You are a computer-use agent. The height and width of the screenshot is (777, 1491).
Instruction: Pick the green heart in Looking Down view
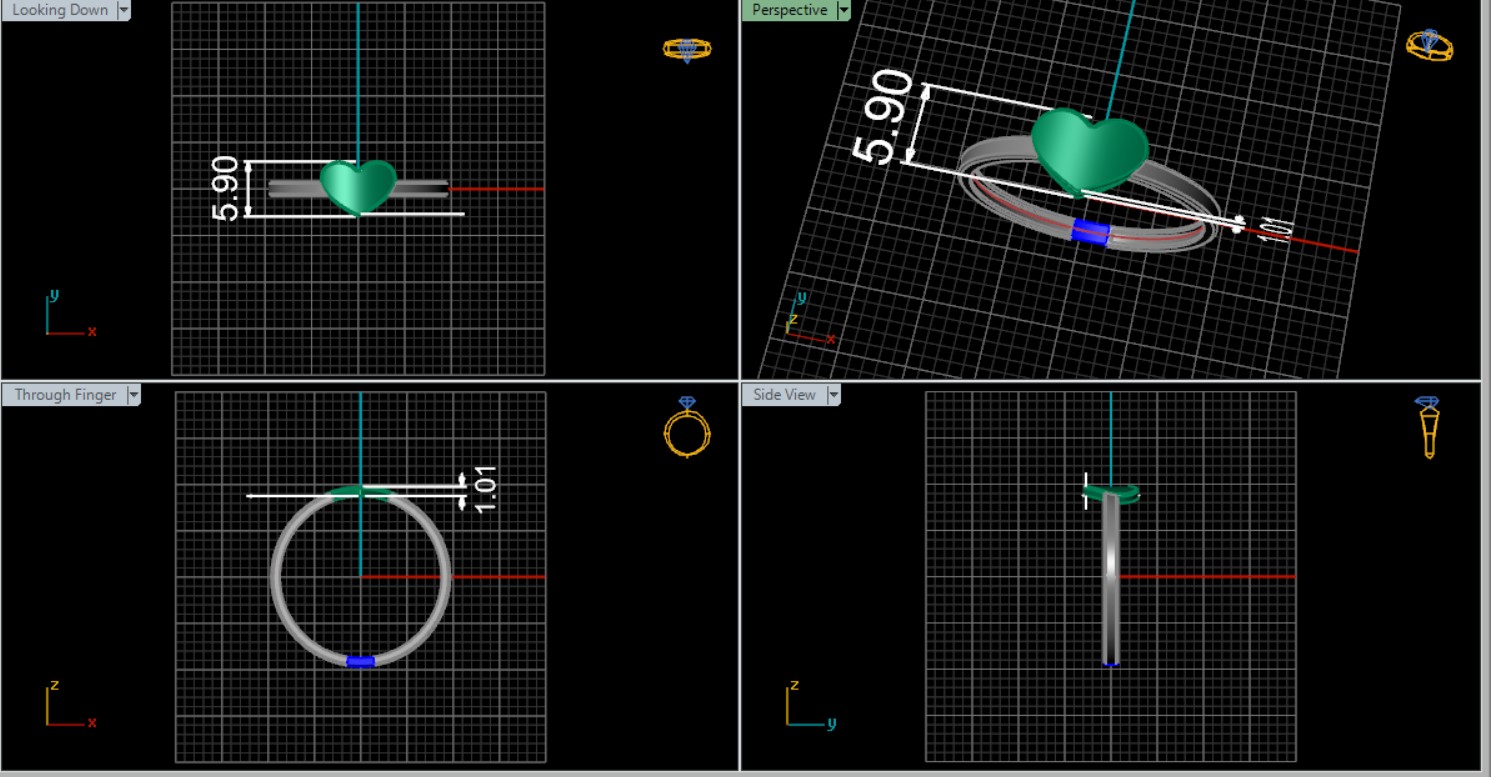(357, 185)
